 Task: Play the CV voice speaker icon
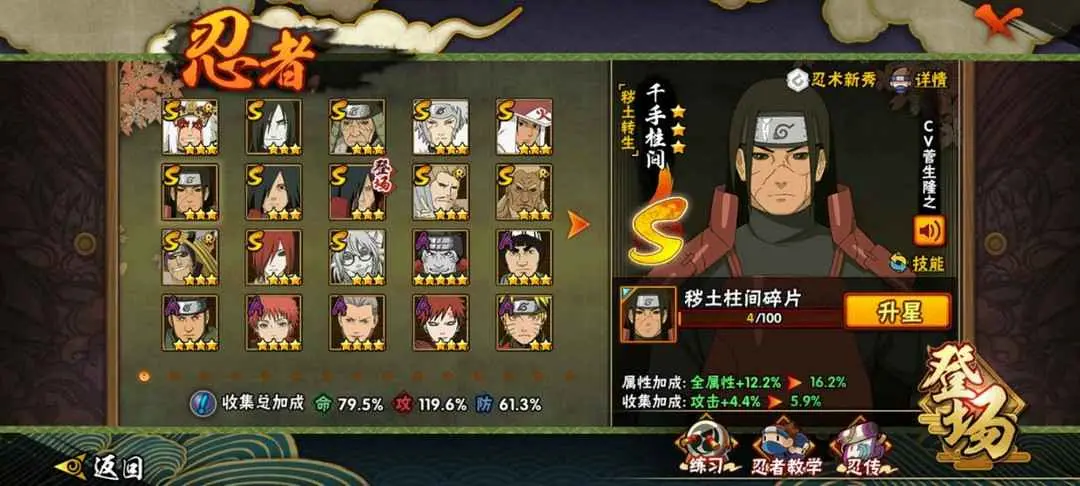[929, 231]
